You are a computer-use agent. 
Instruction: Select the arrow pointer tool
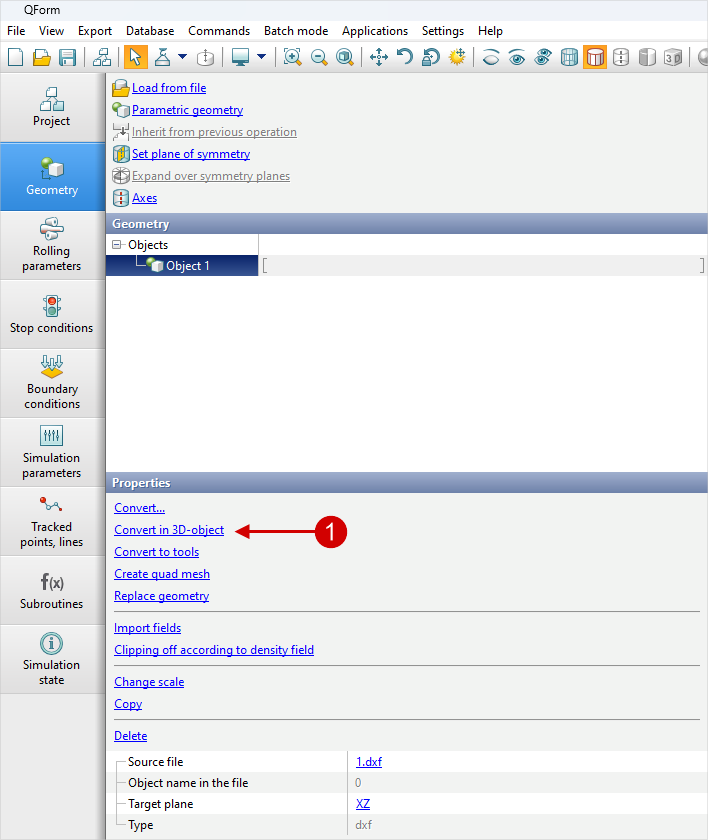(133, 57)
